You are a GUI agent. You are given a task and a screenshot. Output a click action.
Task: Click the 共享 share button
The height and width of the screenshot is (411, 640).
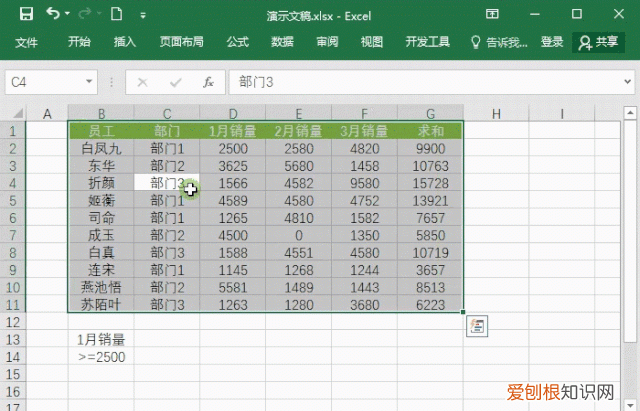(598, 42)
